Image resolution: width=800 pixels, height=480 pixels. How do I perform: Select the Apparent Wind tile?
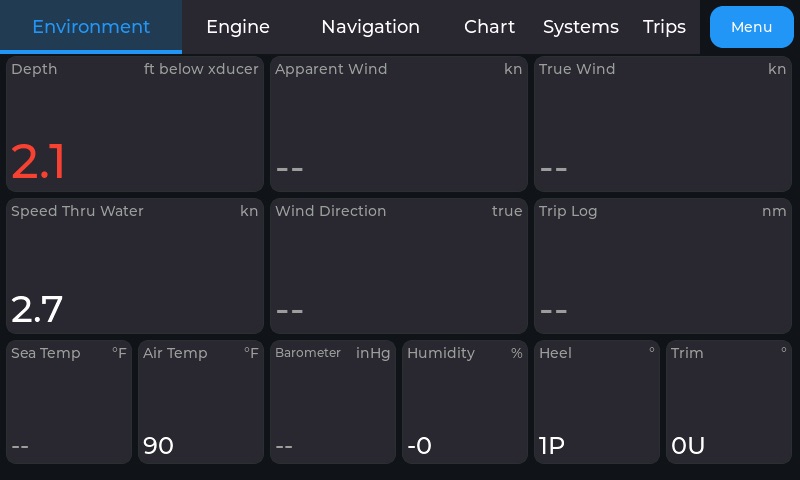click(x=398, y=124)
